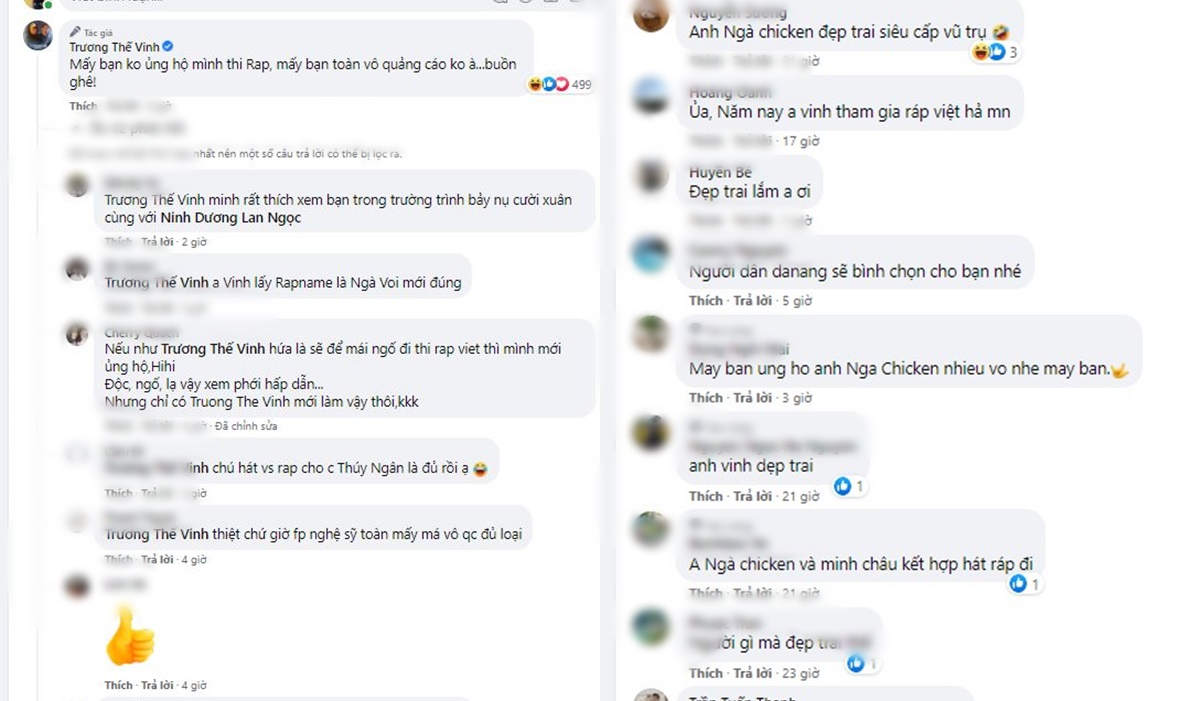Click the like reaction on the "minh châu kết hợp" comment
Screen dimensions: 1200x701
click(1018, 583)
